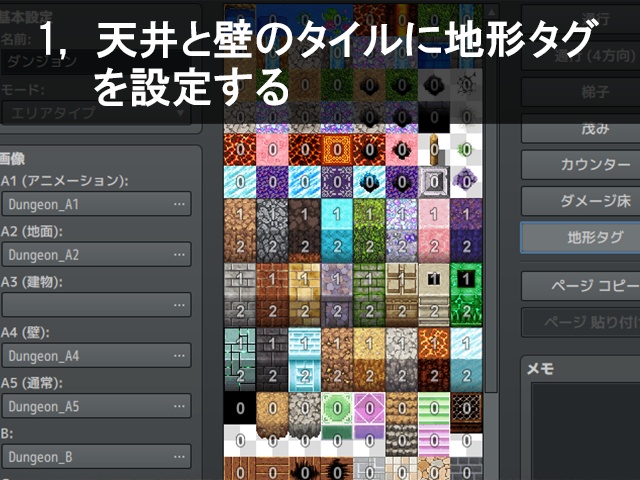Click the pink ceiling tile tagged 1

(x=434, y=214)
